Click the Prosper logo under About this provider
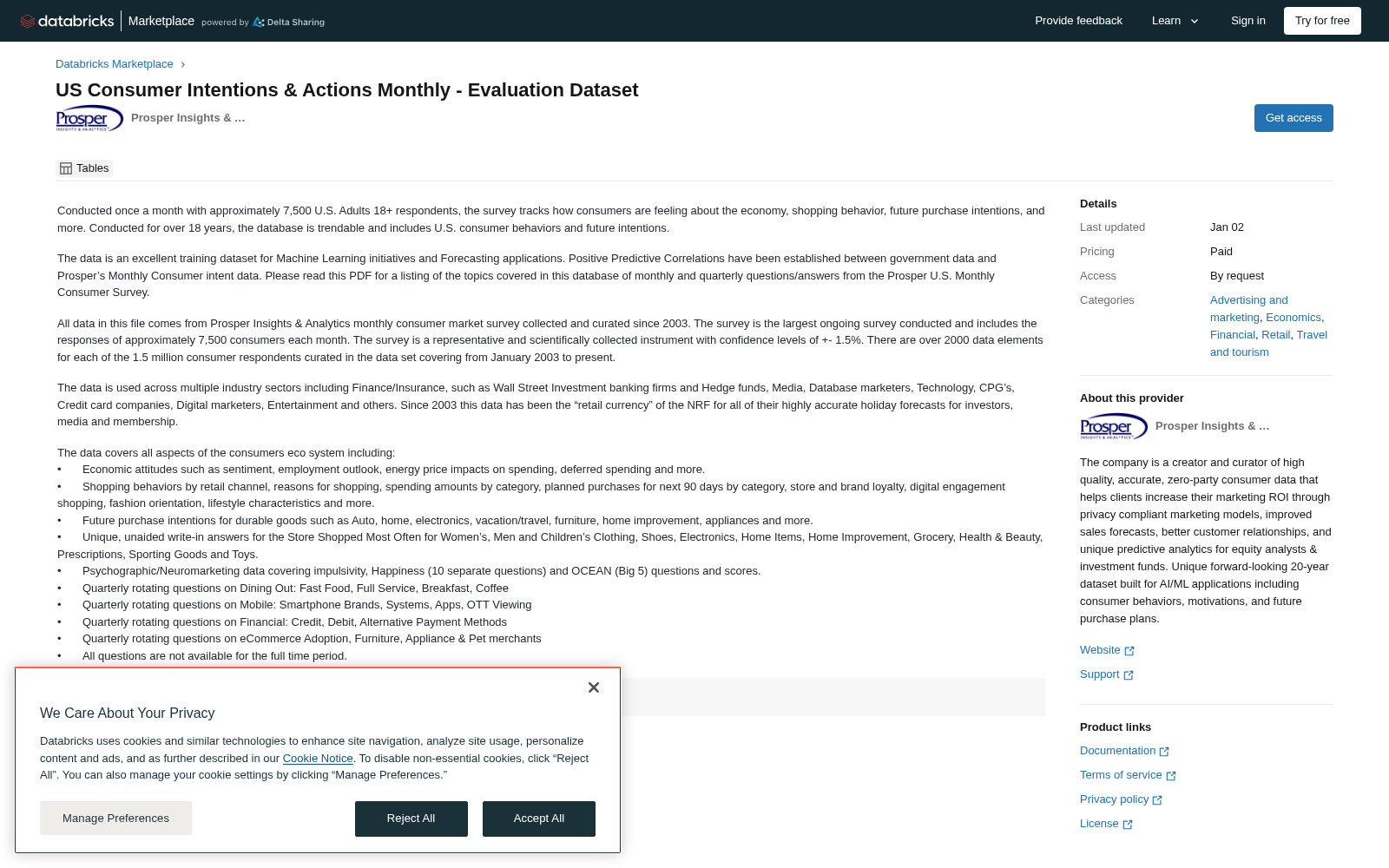 pyautogui.click(x=1114, y=426)
